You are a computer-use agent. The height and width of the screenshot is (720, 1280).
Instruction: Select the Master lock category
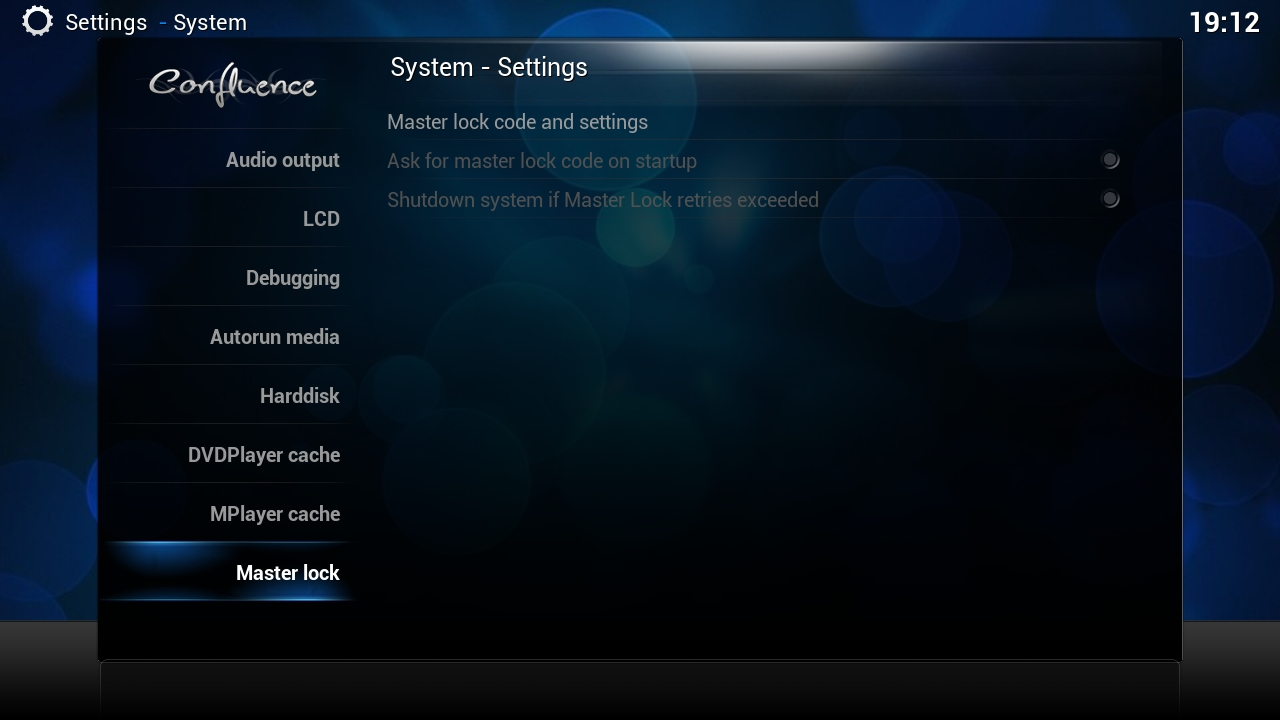(x=229, y=573)
